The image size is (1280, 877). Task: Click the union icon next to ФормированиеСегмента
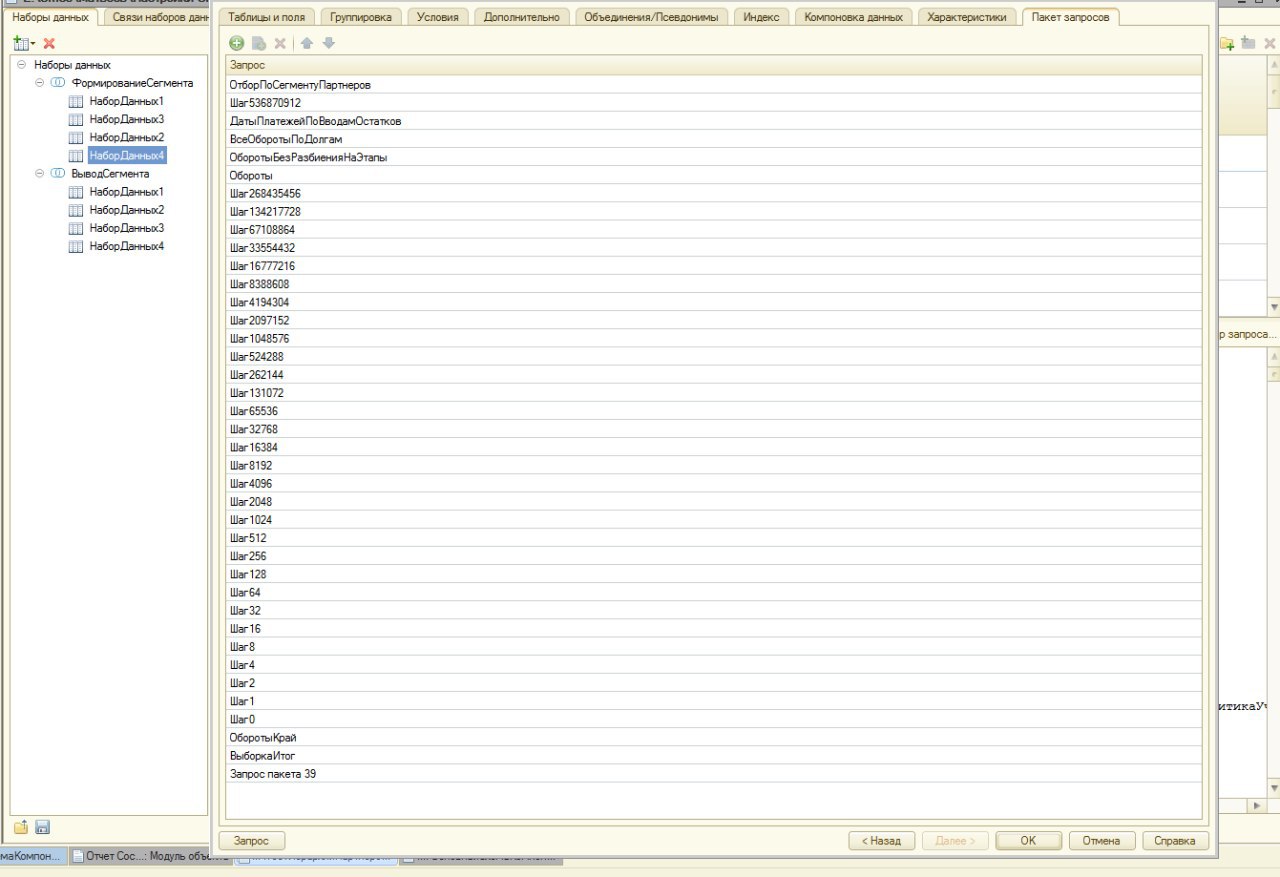pos(58,83)
